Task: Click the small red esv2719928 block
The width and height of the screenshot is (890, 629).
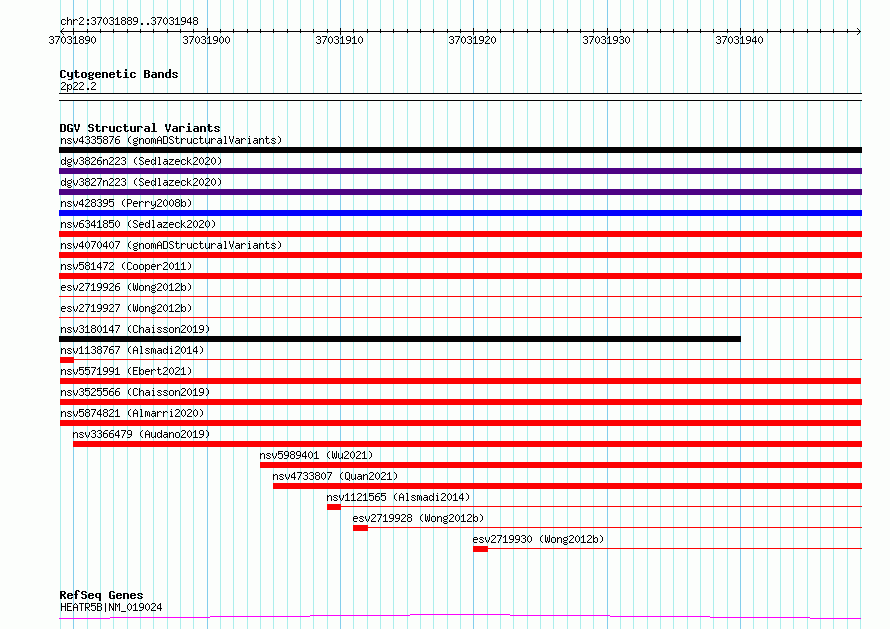Action: [360, 528]
